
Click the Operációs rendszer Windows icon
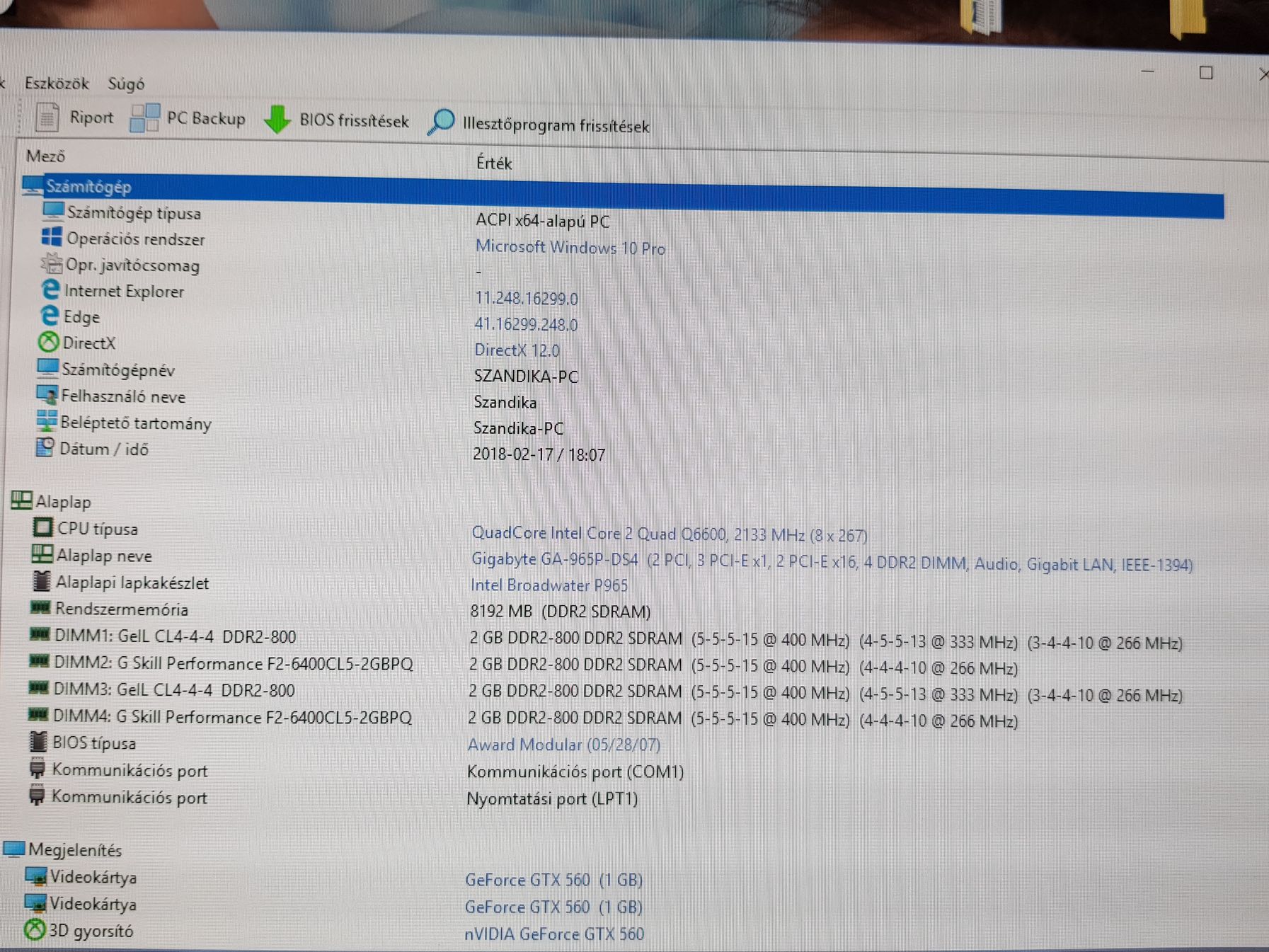[52, 237]
